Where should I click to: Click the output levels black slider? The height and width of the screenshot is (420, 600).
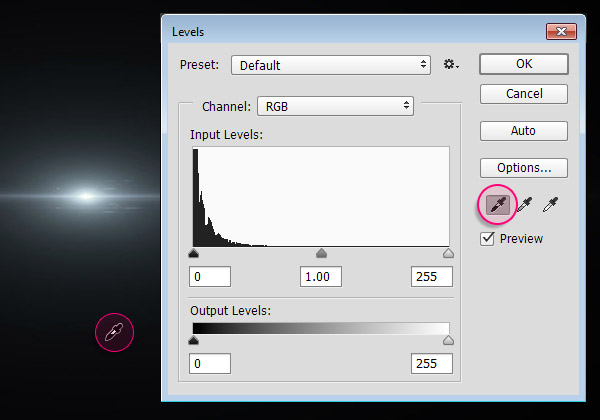click(193, 341)
